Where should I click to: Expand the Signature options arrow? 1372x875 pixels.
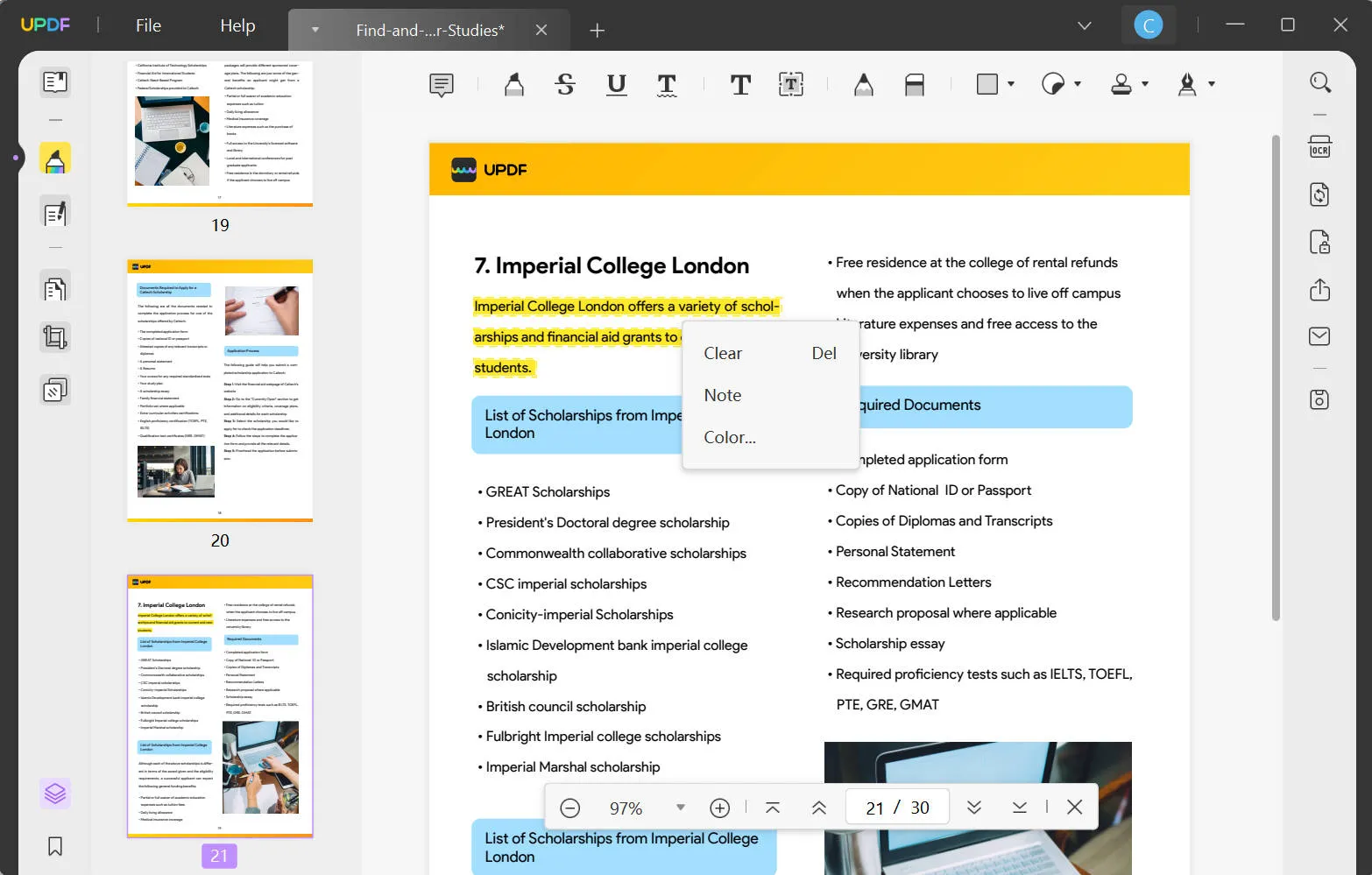(1212, 84)
